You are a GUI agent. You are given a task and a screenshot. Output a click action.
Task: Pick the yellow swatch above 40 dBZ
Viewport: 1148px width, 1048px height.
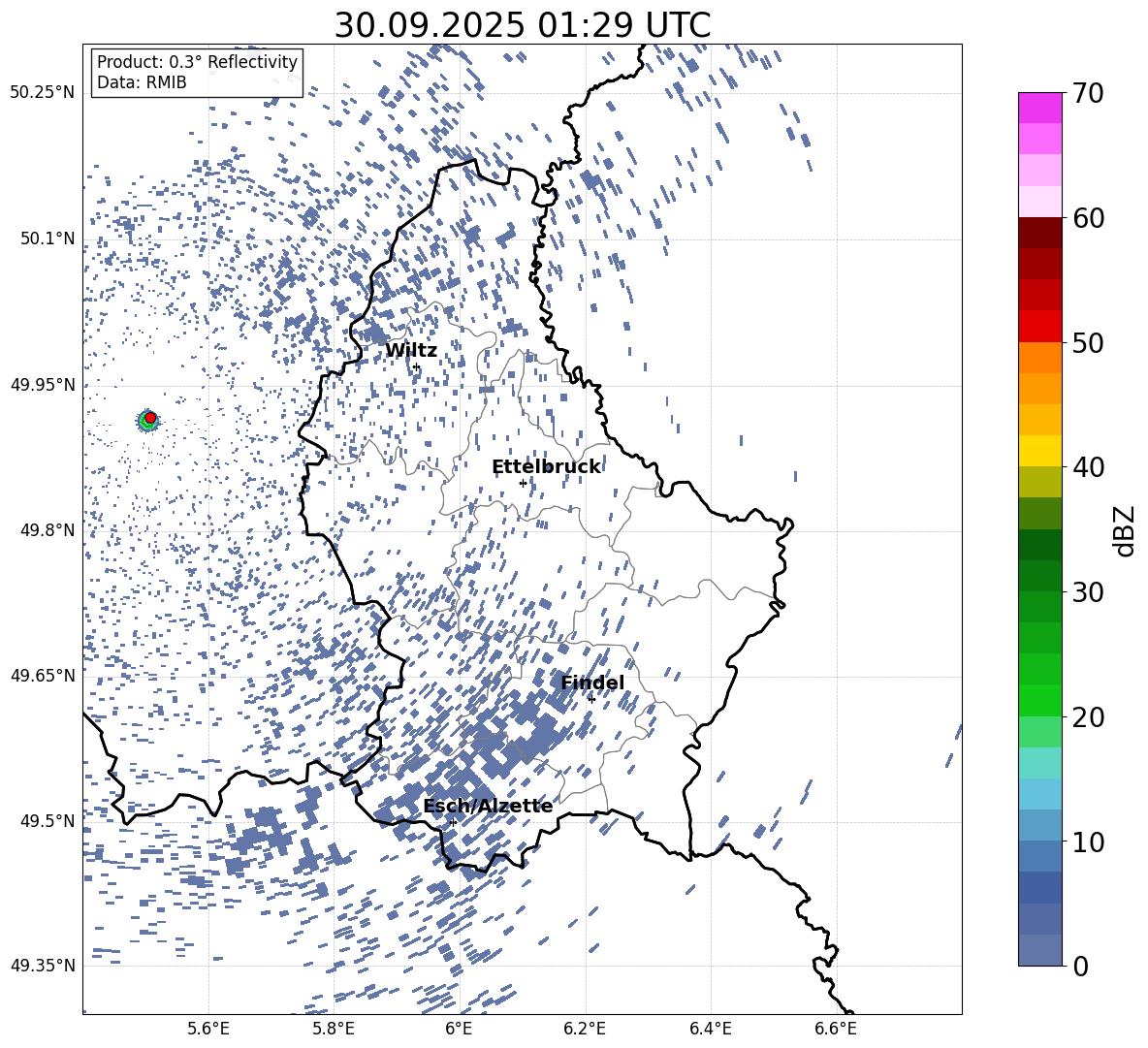click(x=1040, y=451)
